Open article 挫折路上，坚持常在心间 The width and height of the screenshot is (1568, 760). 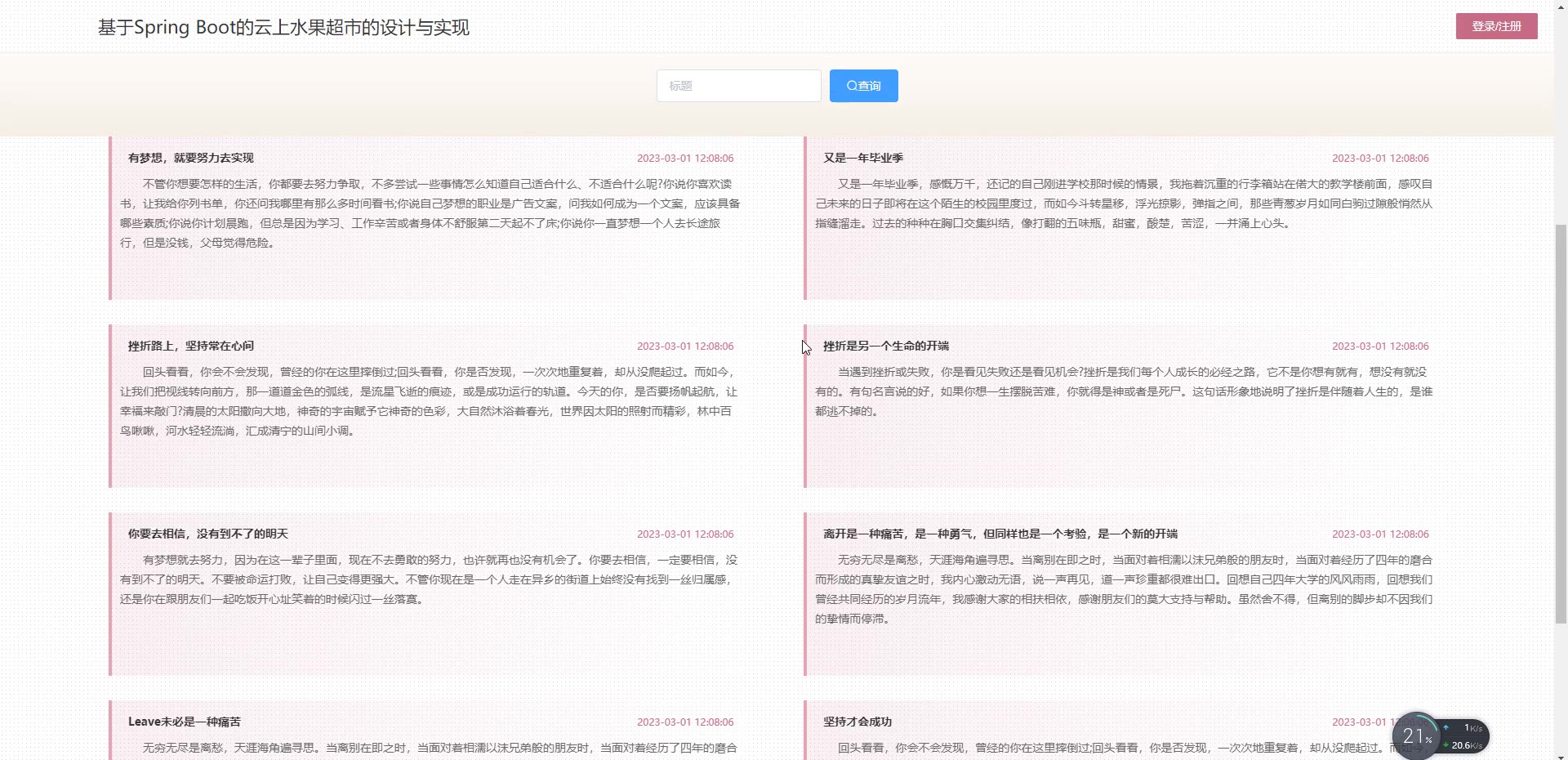pyautogui.click(x=191, y=346)
